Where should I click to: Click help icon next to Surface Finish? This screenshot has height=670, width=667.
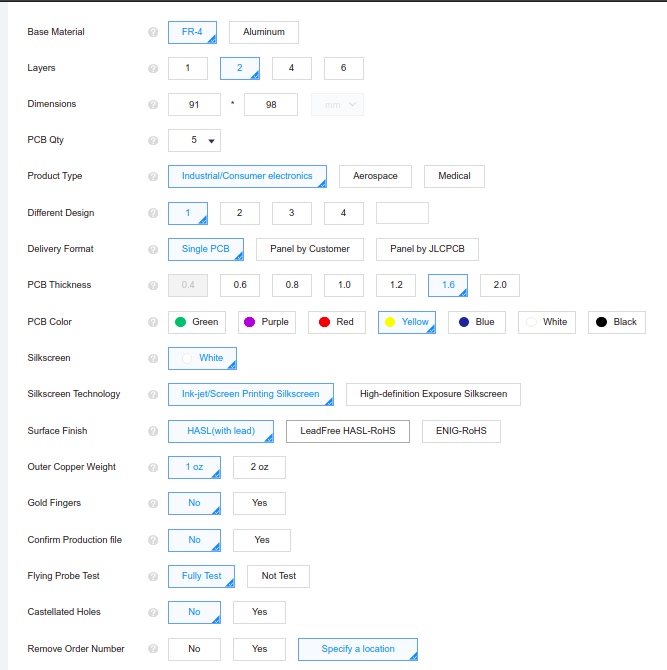pos(153,431)
